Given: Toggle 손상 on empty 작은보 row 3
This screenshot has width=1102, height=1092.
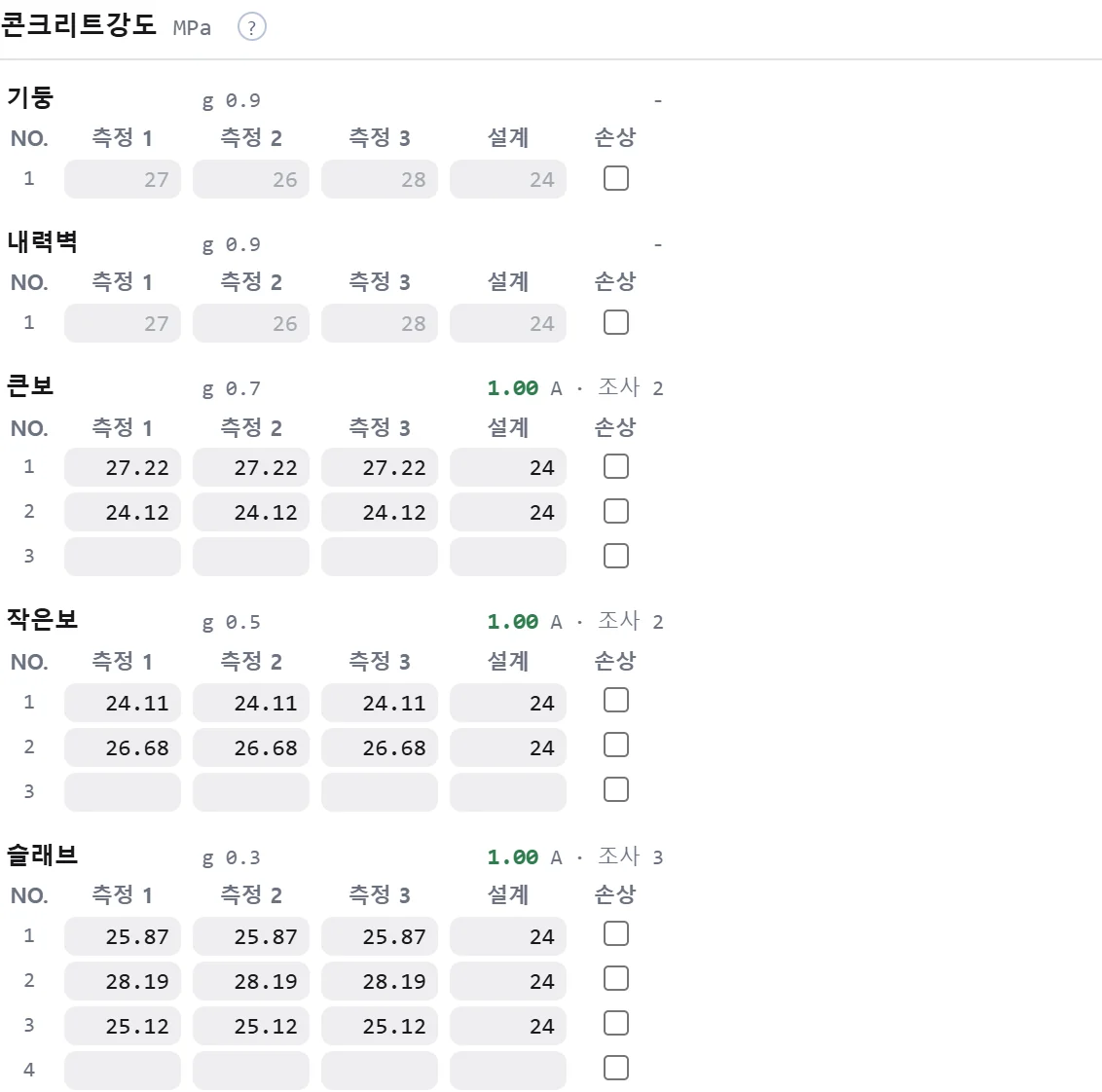Looking at the screenshot, I should (x=616, y=790).
